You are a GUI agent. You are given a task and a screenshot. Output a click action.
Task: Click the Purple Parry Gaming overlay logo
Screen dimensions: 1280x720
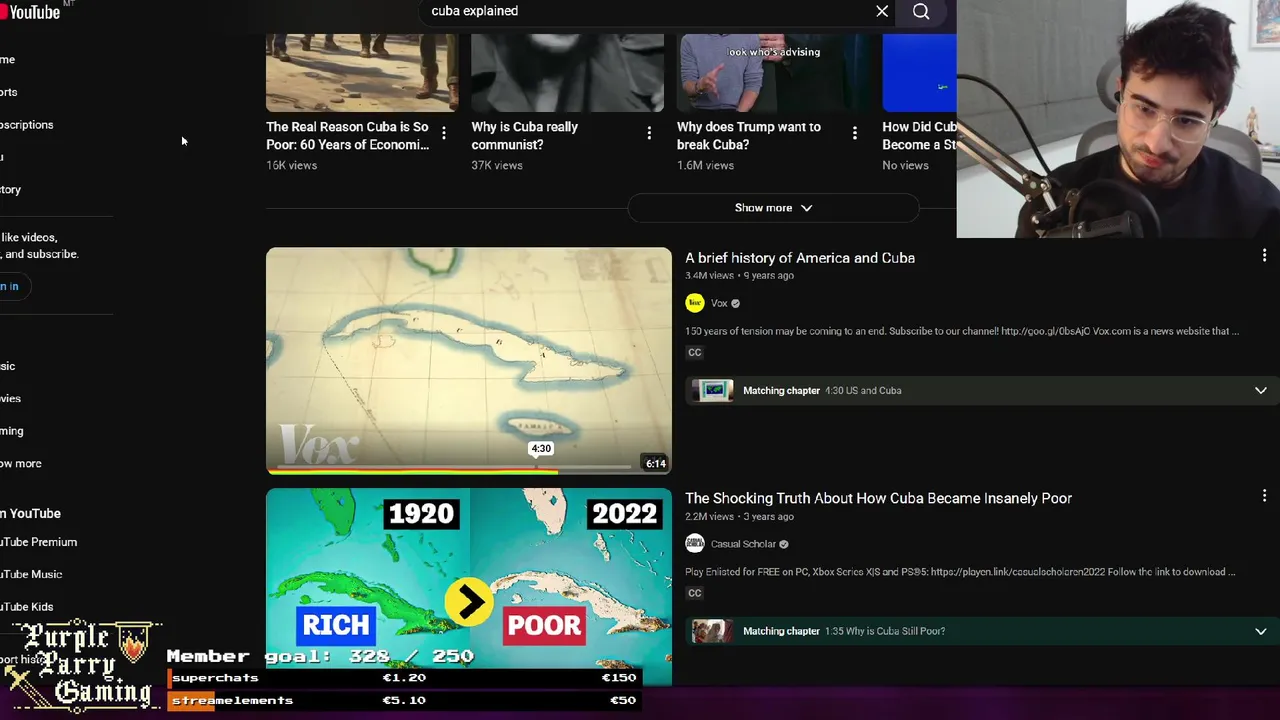(82, 665)
